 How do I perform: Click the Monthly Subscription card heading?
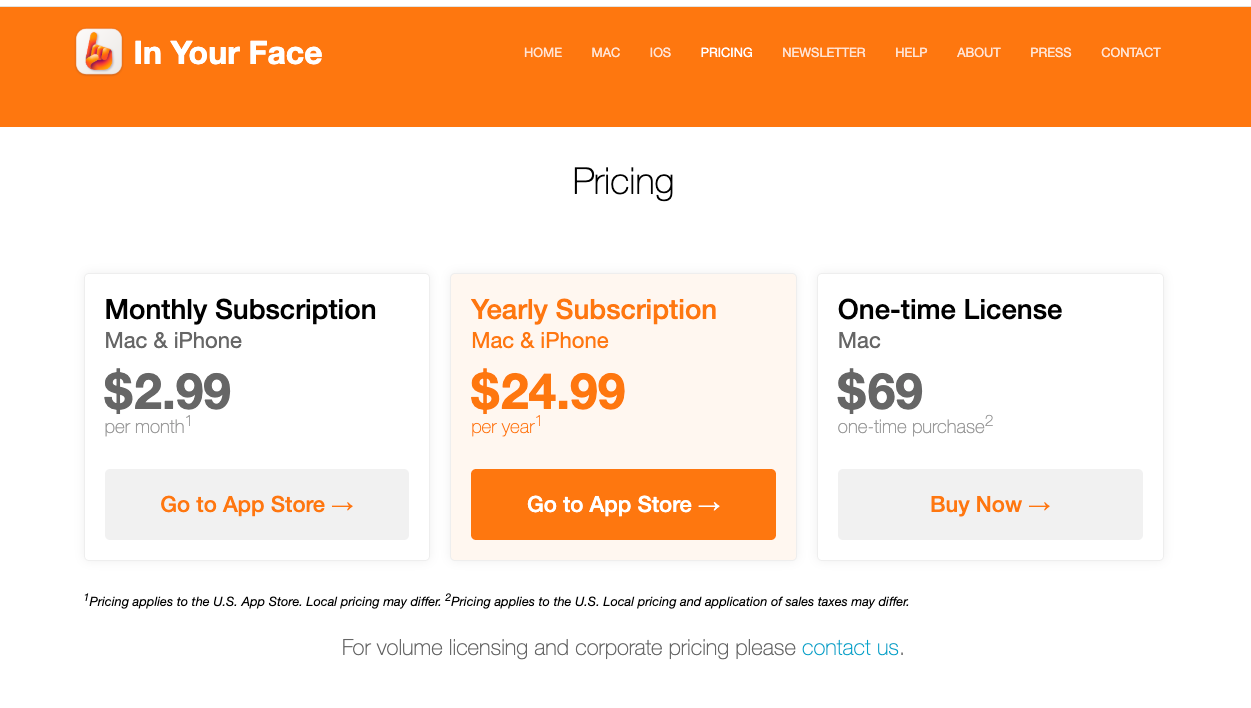[x=240, y=310]
